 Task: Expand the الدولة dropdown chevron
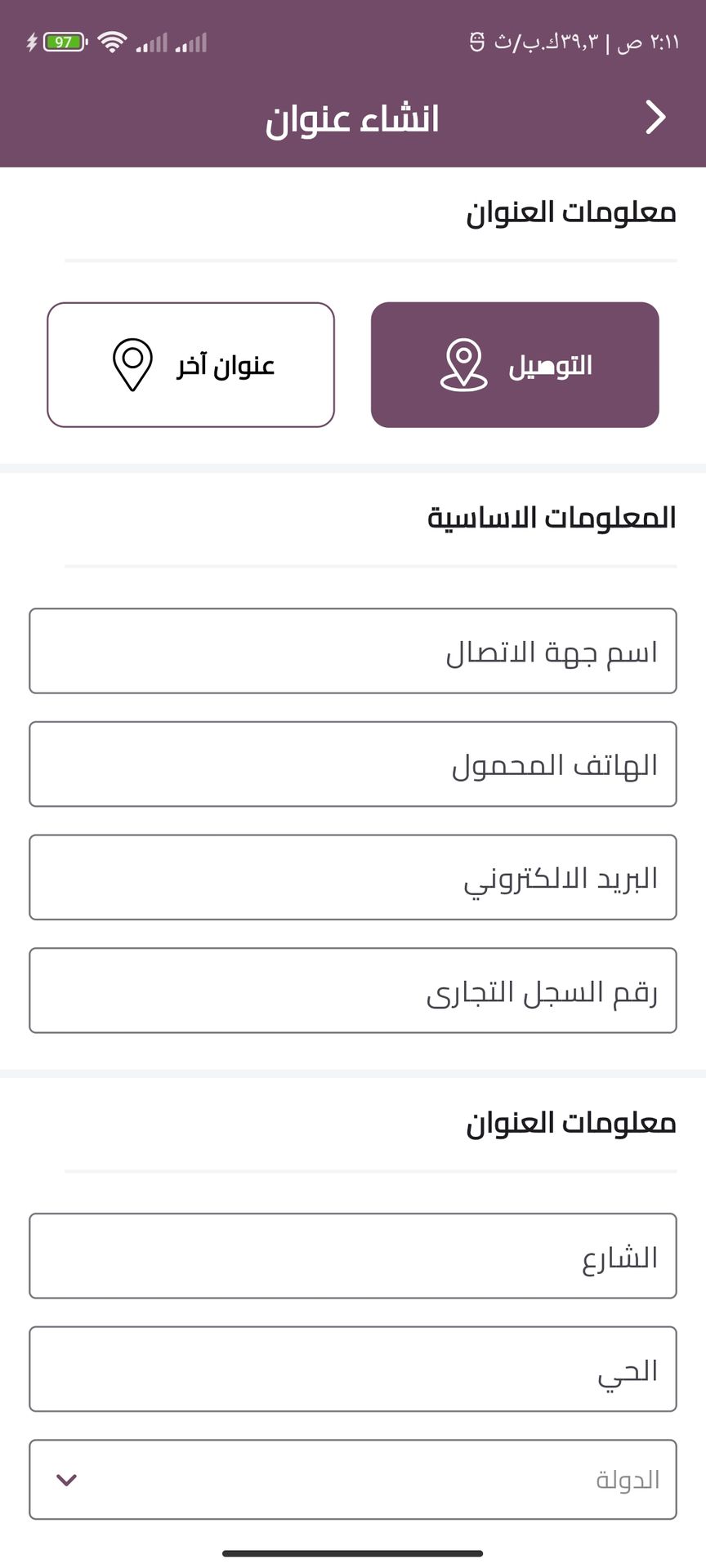pos(66,1479)
